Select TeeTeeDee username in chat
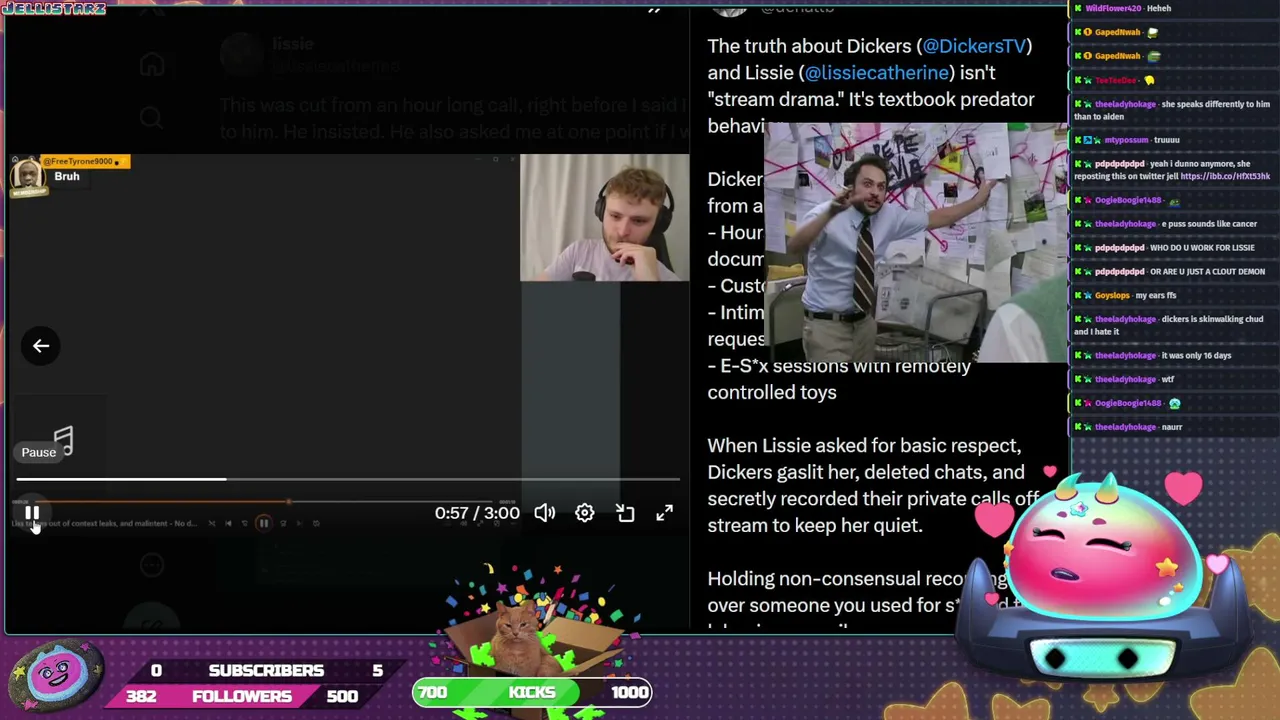Image resolution: width=1280 pixels, height=720 pixels. pyautogui.click(x=1114, y=80)
